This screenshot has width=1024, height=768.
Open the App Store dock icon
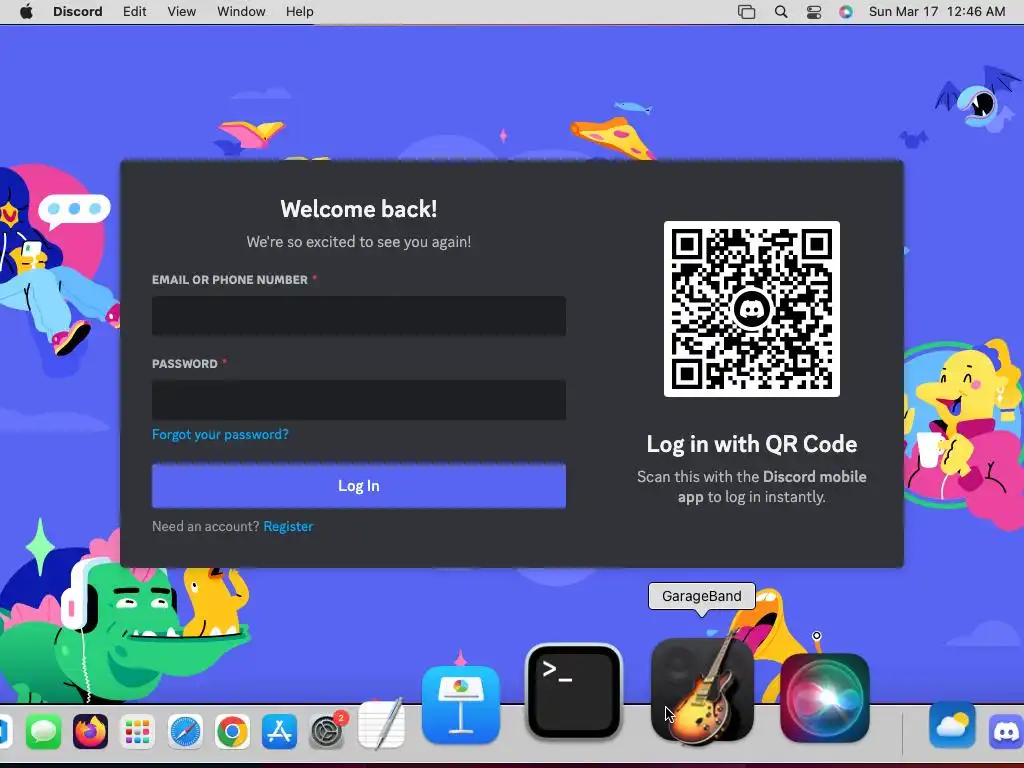click(x=280, y=731)
